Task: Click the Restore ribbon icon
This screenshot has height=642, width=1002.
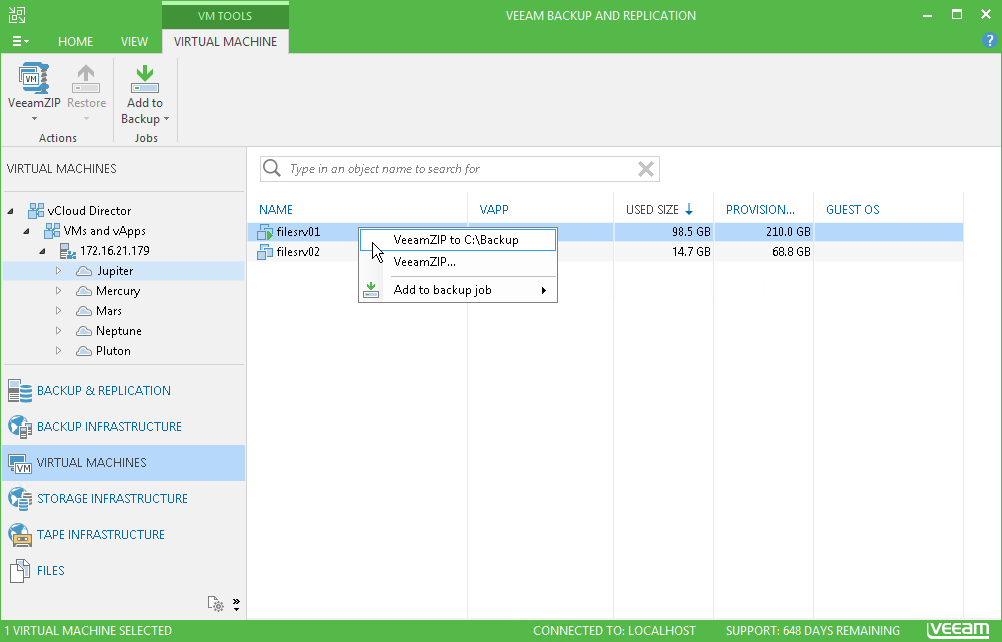Action: pos(86,79)
